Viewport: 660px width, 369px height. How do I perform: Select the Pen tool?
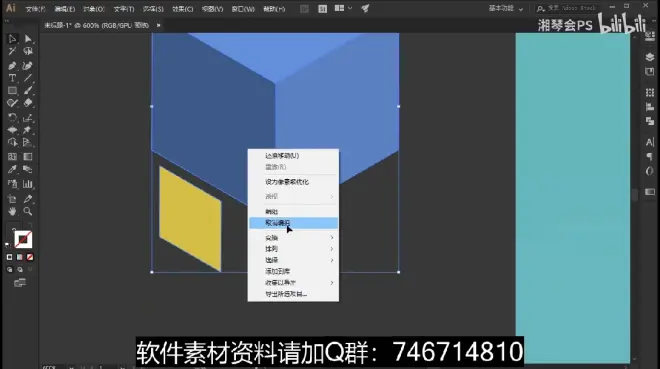point(12,66)
